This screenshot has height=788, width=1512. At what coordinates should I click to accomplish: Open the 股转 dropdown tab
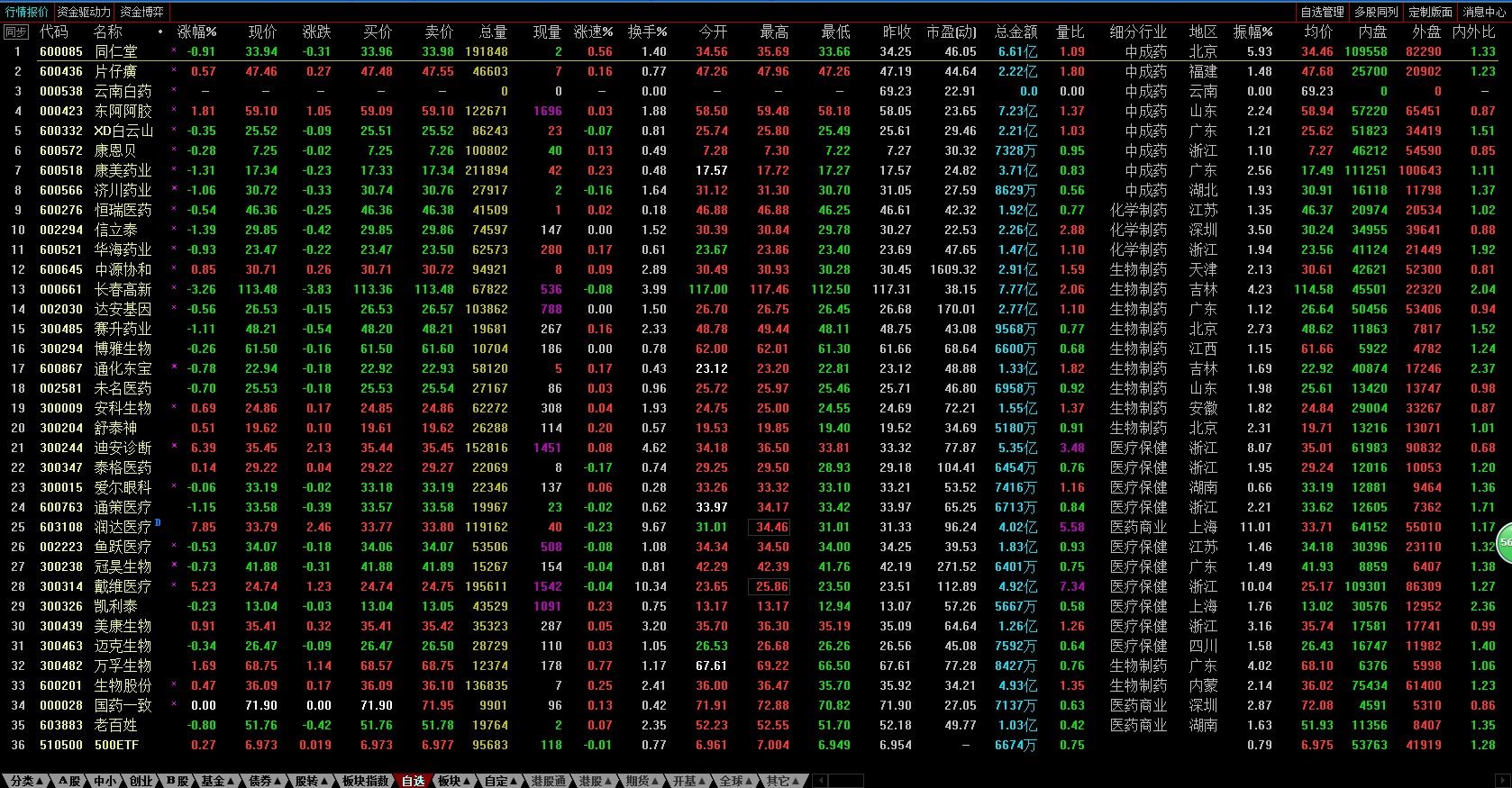pos(312,781)
